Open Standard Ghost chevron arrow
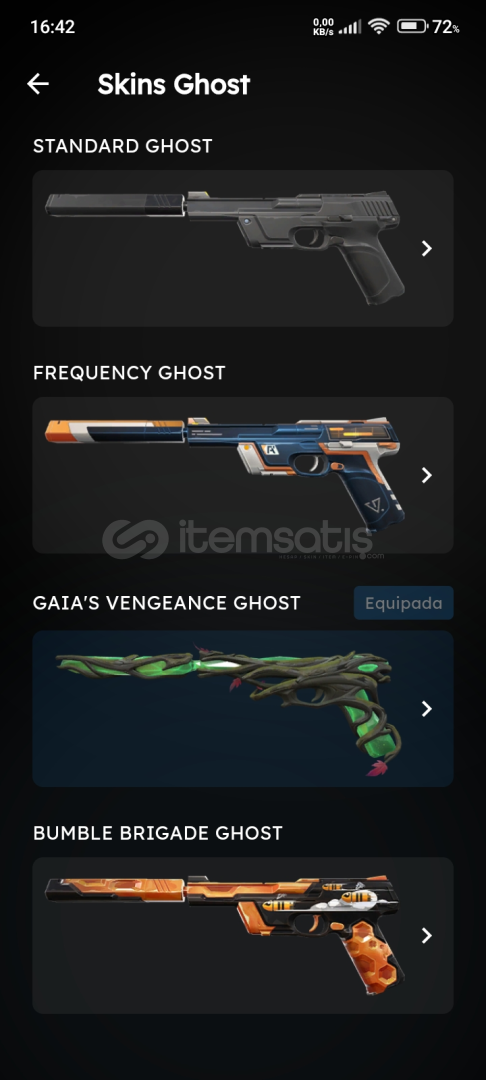Viewport: 486px width, 1080px height. coord(427,248)
